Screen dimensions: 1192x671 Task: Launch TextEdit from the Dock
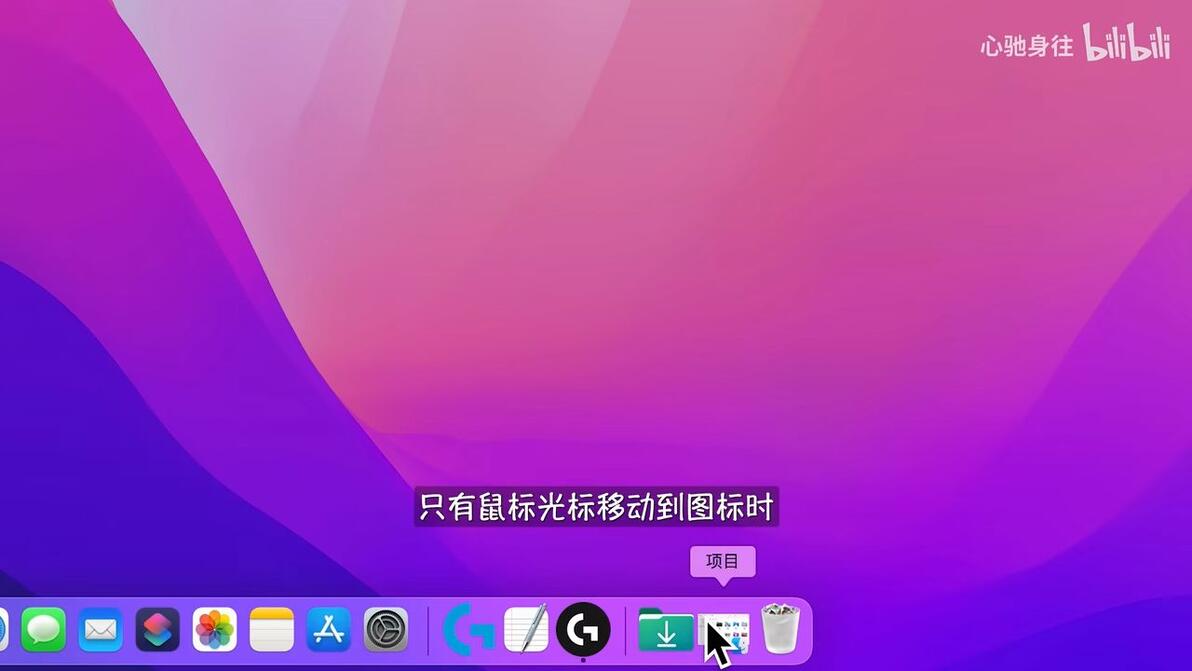click(x=526, y=629)
